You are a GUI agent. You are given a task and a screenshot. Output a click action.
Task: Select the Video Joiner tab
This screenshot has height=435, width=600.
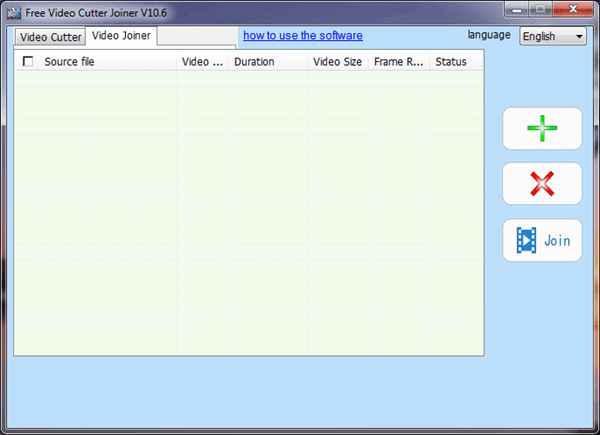[120, 36]
